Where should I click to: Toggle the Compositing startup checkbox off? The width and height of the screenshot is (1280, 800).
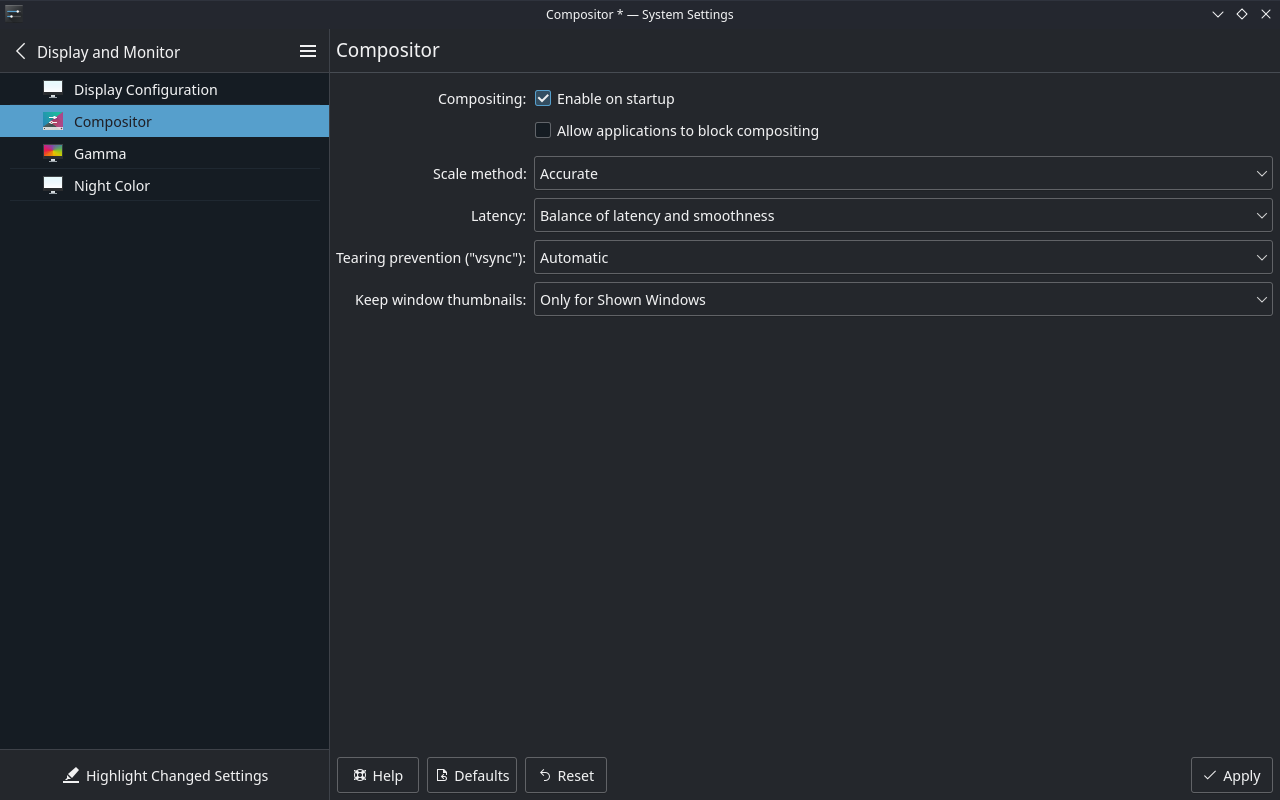tap(543, 98)
